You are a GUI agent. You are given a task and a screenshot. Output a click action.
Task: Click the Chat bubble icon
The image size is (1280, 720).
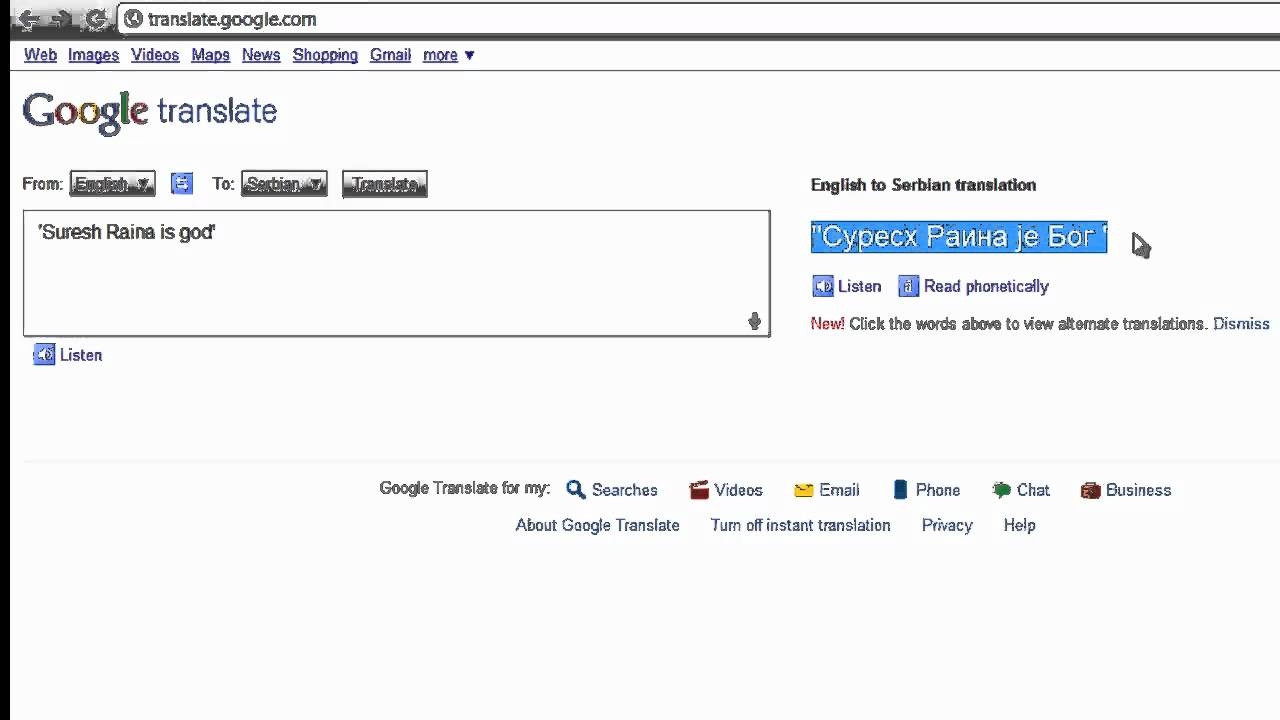tap(1001, 490)
